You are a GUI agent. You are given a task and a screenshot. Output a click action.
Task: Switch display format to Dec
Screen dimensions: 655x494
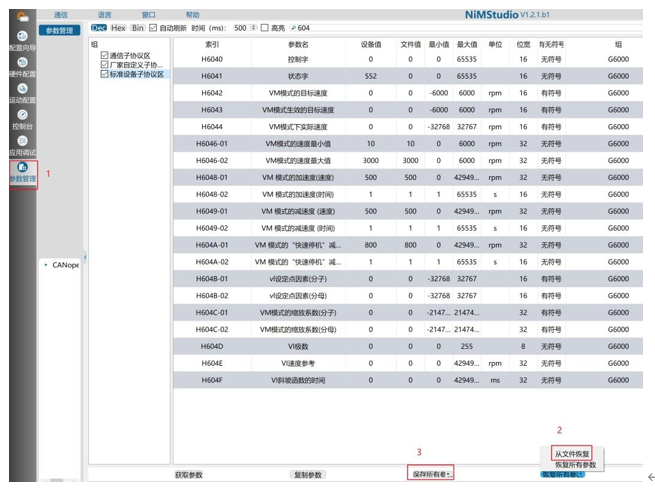[99, 28]
